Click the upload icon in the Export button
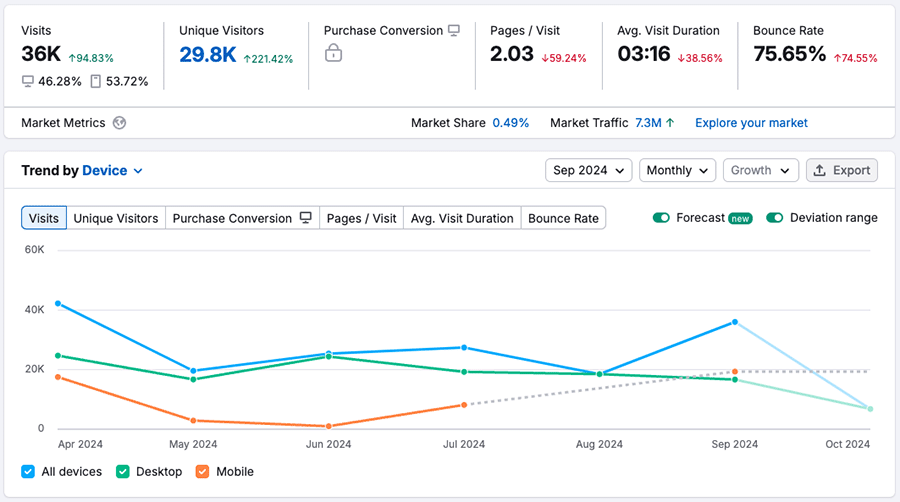The width and height of the screenshot is (900, 502). tap(820, 170)
